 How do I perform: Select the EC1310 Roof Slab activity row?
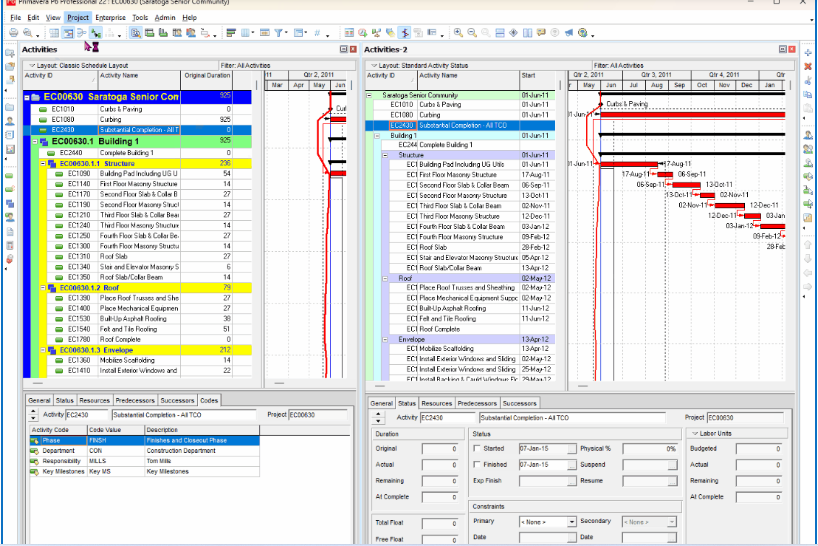click(138, 257)
